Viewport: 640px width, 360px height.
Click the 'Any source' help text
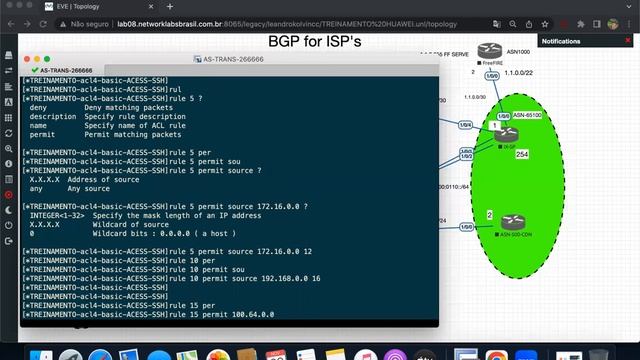click(x=89, y=189)
